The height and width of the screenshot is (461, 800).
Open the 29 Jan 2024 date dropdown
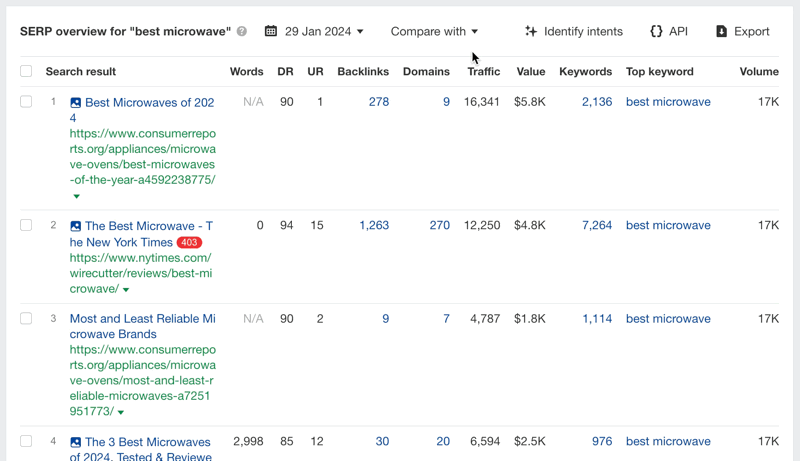tap(324, 32)
